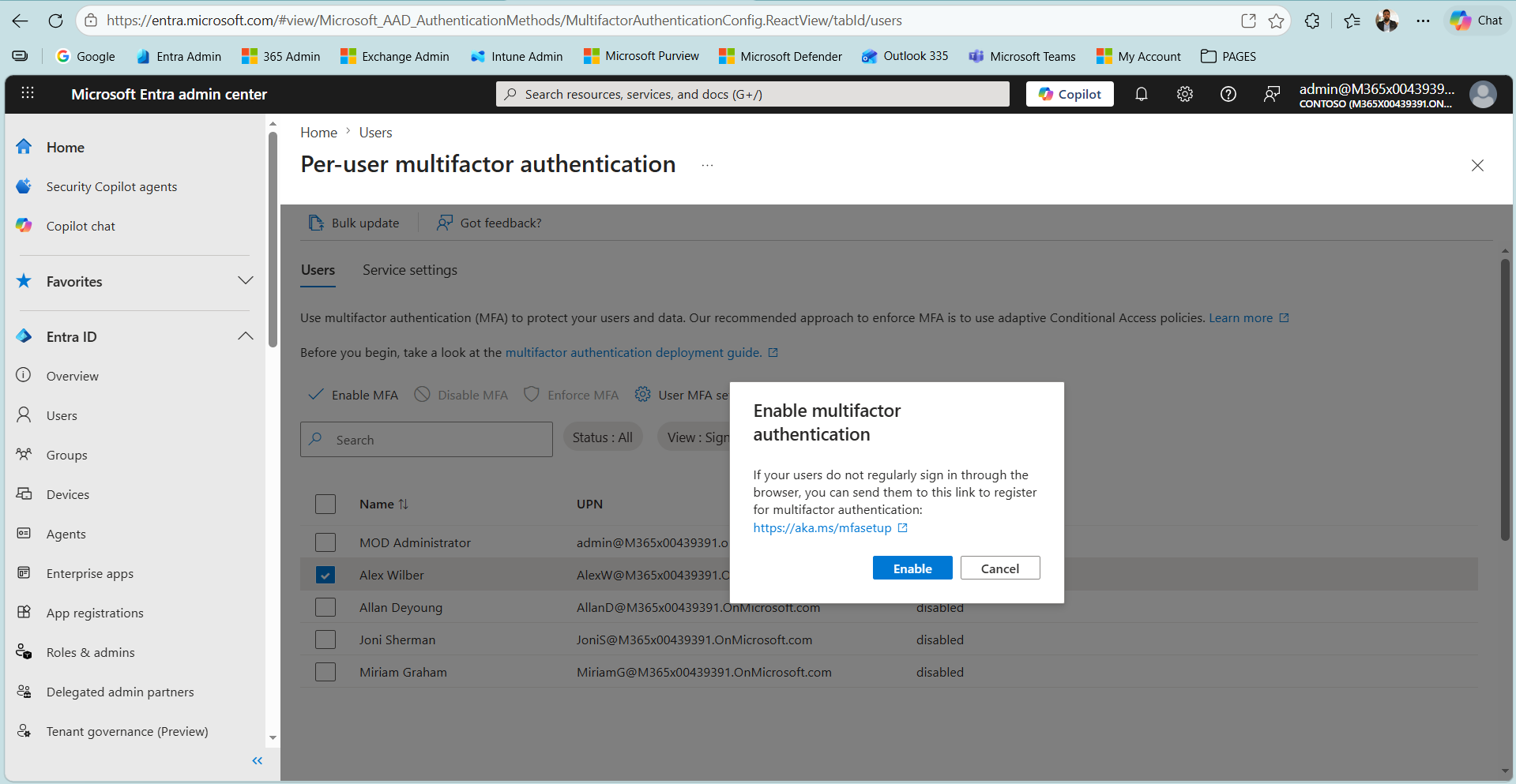
Task: Click the browser address bar URL
Action: click(504, 21)
